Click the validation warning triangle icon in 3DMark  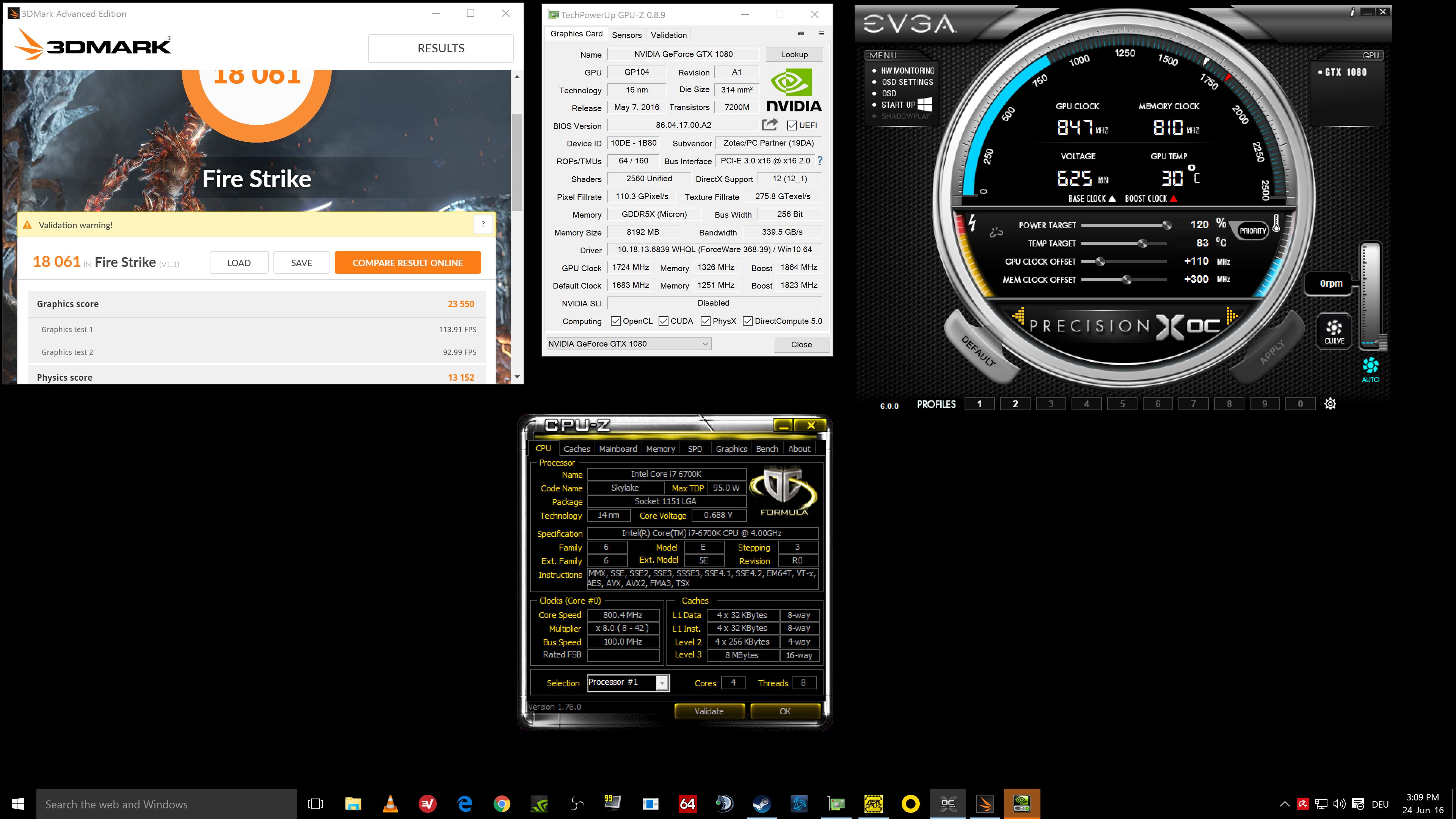(27, 225)
